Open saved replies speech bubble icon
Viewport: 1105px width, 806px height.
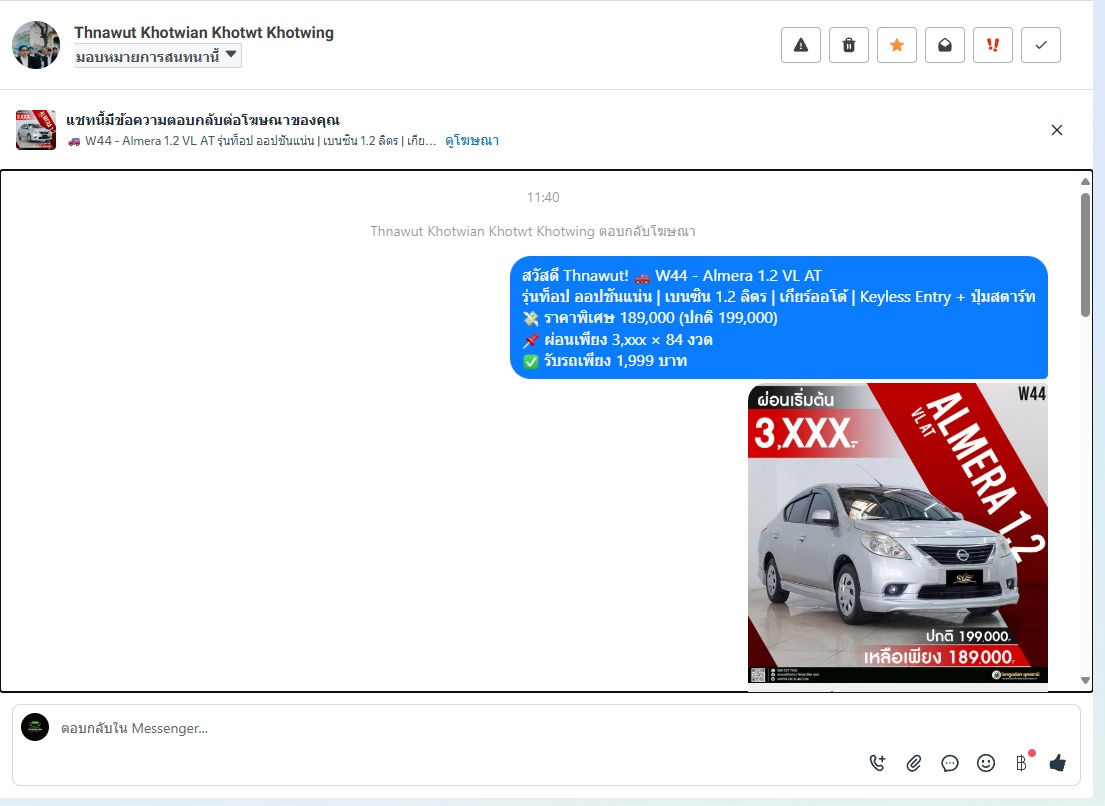coord(949,763)
